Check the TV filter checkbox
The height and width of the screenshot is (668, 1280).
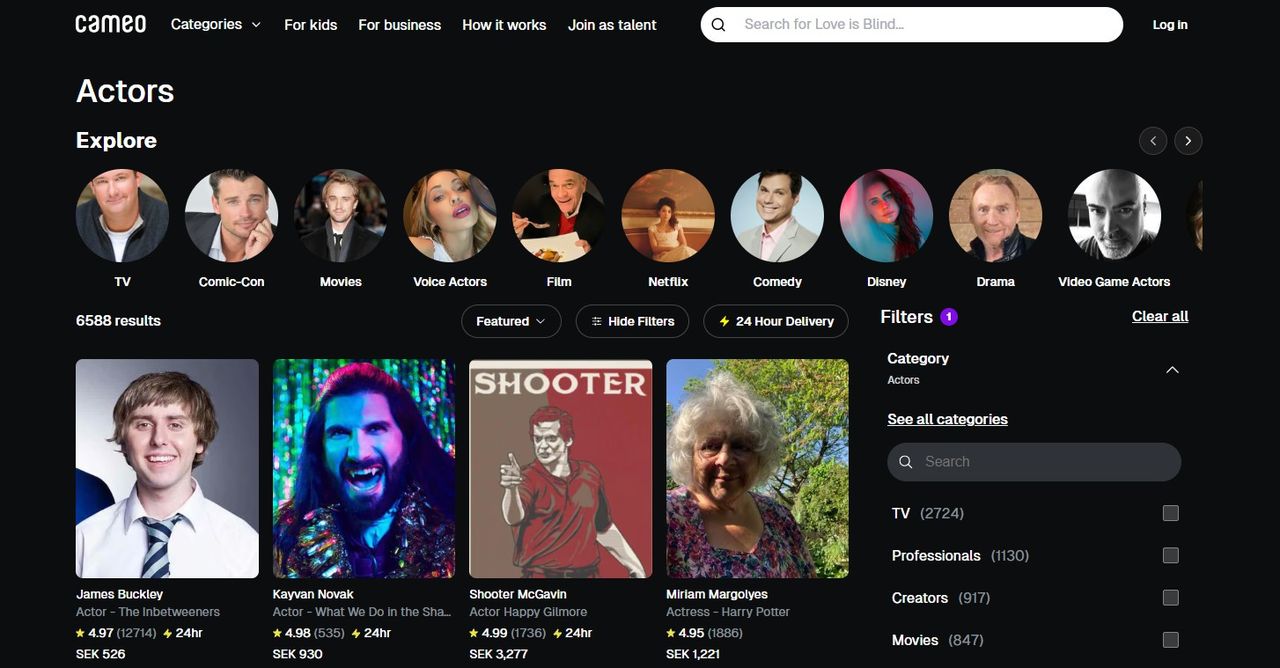tap(1170, 513)
